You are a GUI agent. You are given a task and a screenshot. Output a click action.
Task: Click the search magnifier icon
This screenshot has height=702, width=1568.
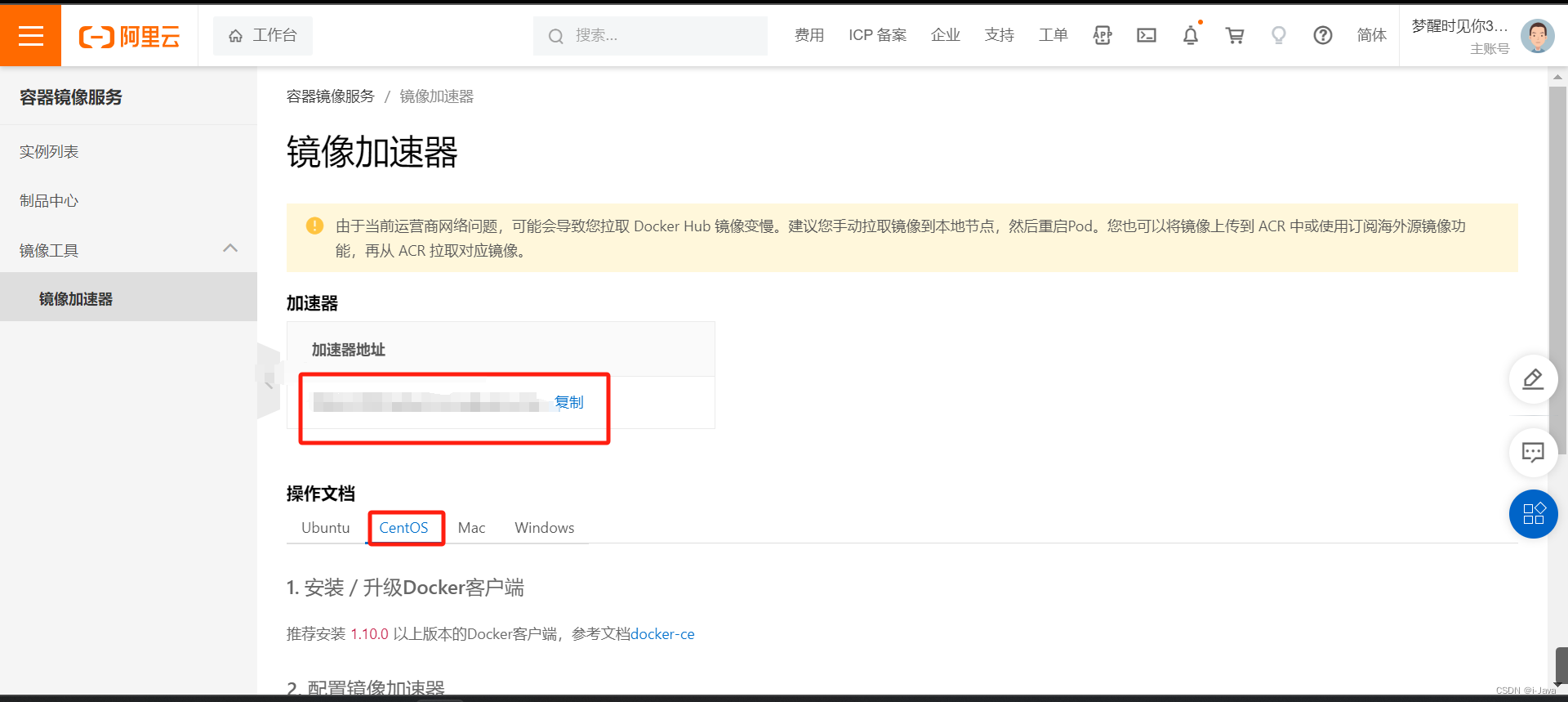pos(556,36)
